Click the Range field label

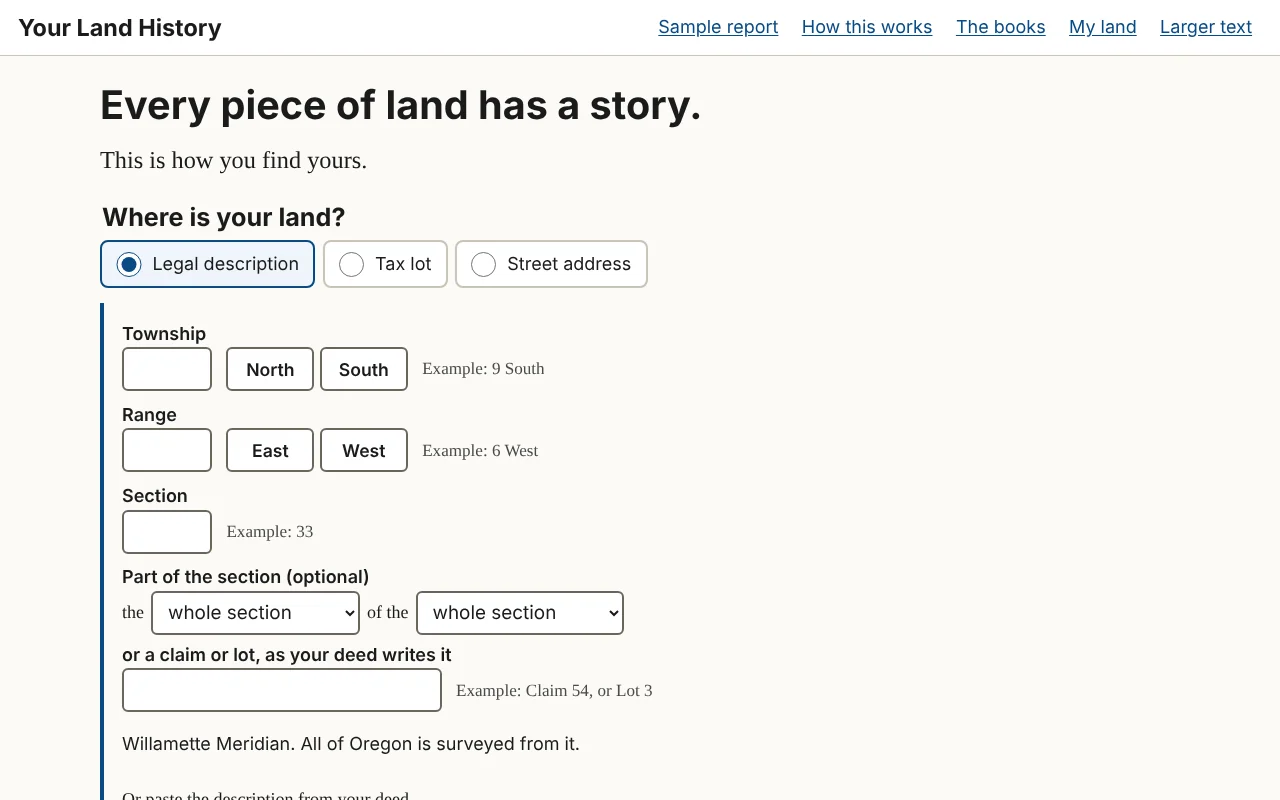[x=149, y=415]
